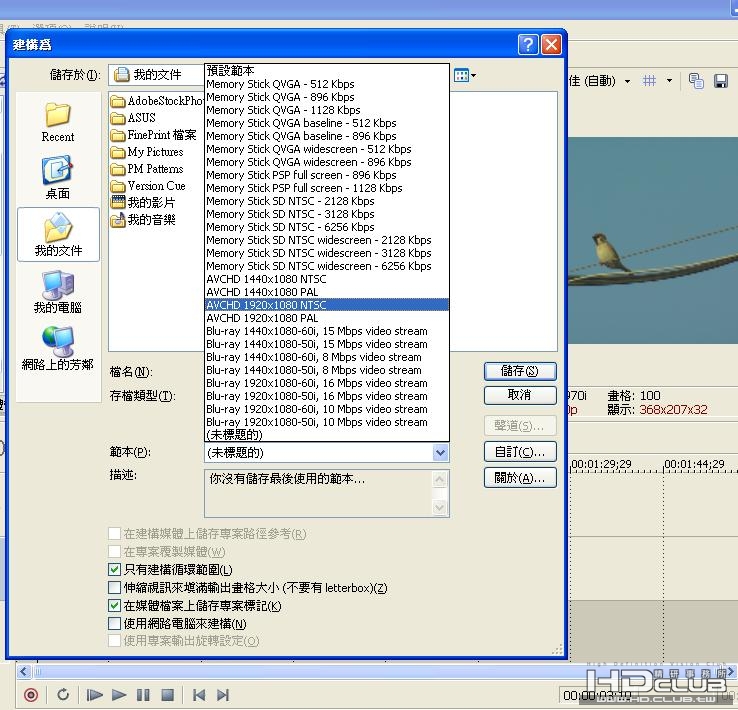This screenshot has width=738, height=710.
Task: Click the 00:01:29;29 mark on timeline ruler
Action: point(601,464)
